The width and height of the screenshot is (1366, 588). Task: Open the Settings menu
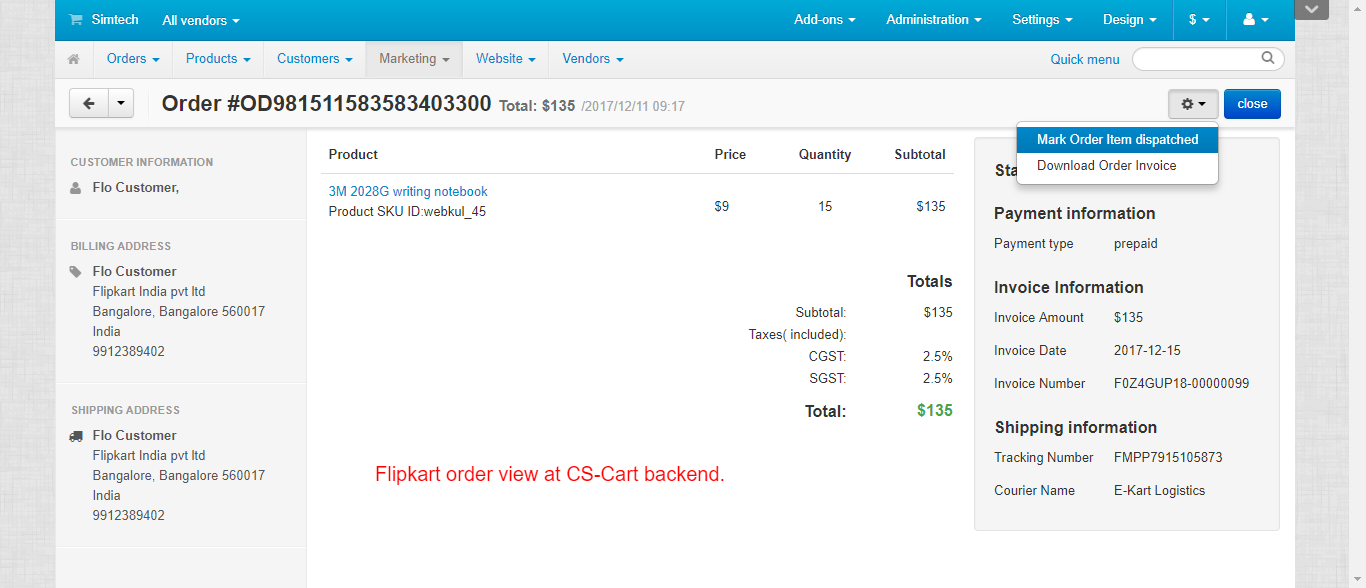(x=1042, y=20)
